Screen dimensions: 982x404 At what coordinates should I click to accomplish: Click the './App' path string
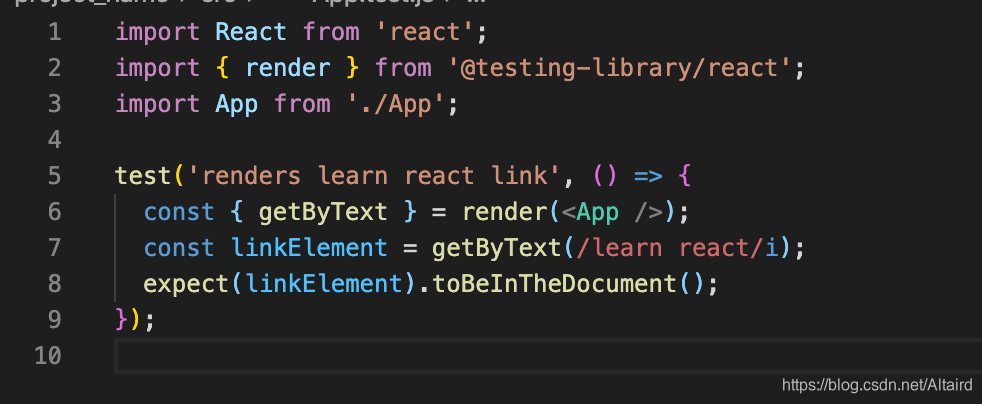[397, 104]
